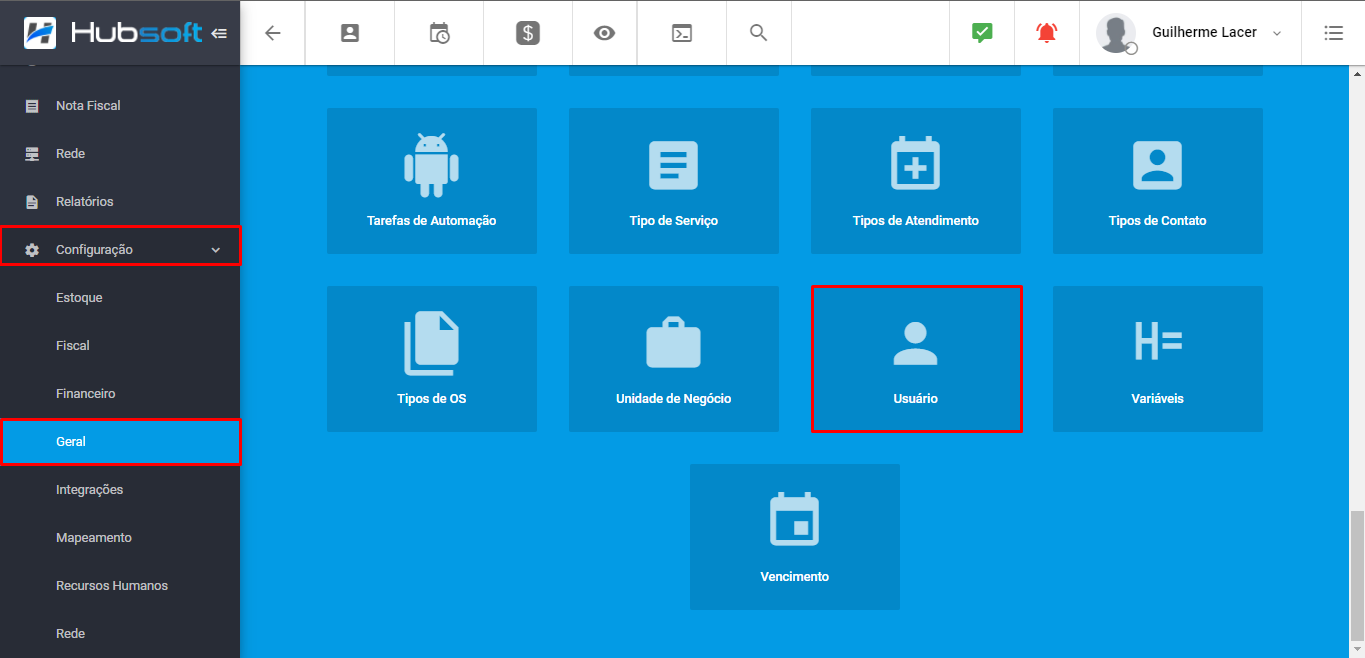Click the Tipo de Serviço document icon
This screenshot has height=658, width=1365.
click(x=674, y=165)
